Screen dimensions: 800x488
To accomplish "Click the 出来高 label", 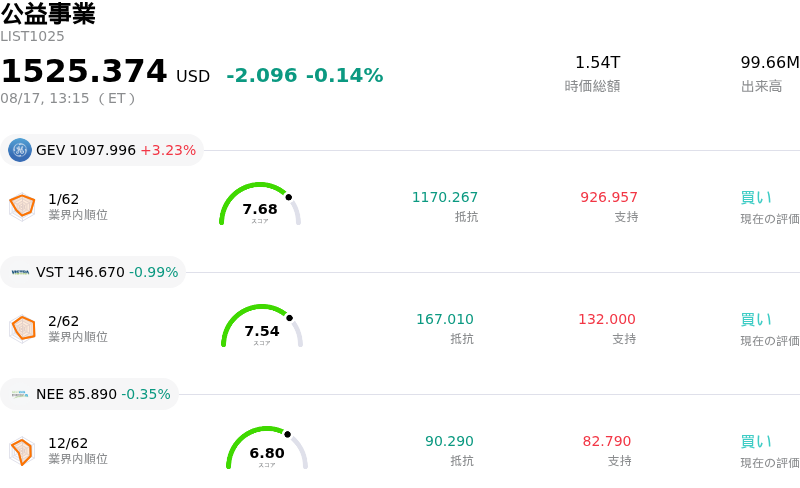I will click(x=761, y=86).
